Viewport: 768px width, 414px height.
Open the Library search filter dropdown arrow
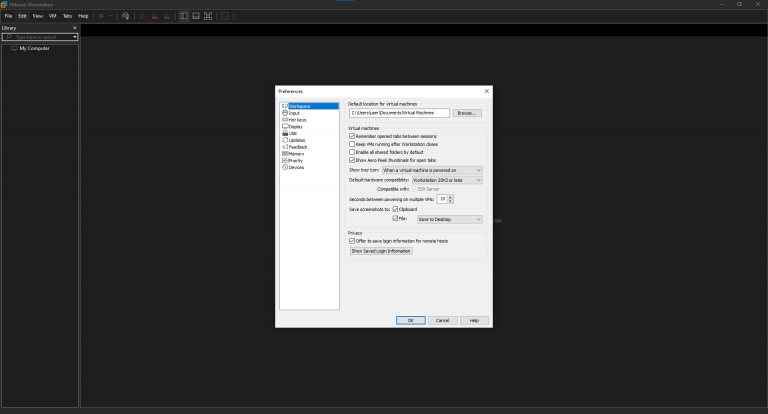coord(75,37)
